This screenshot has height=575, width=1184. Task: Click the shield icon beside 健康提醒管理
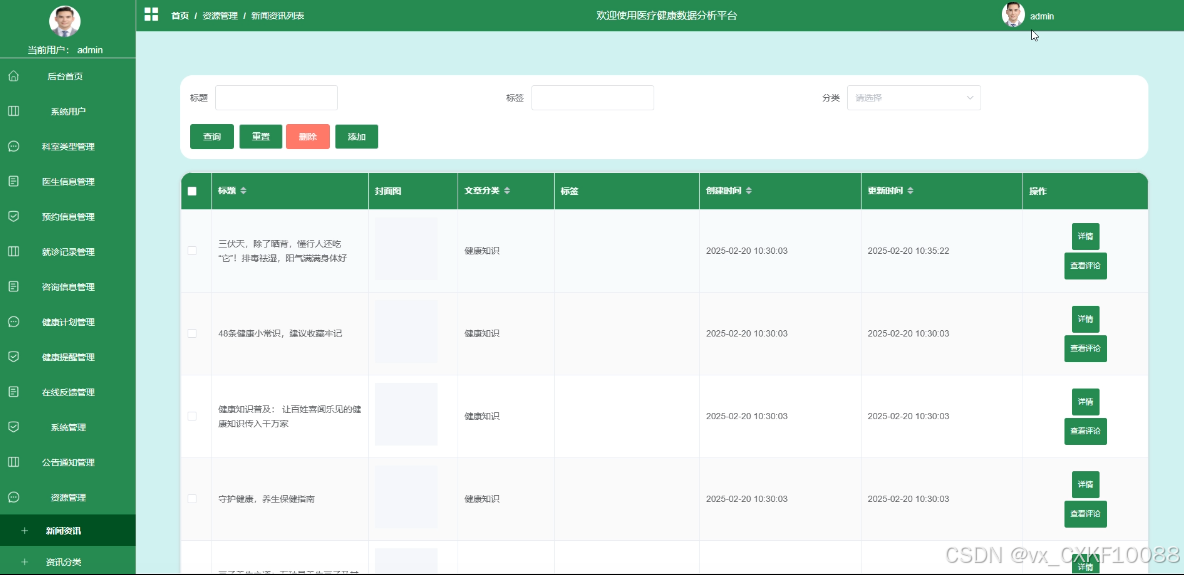(13, 357)
